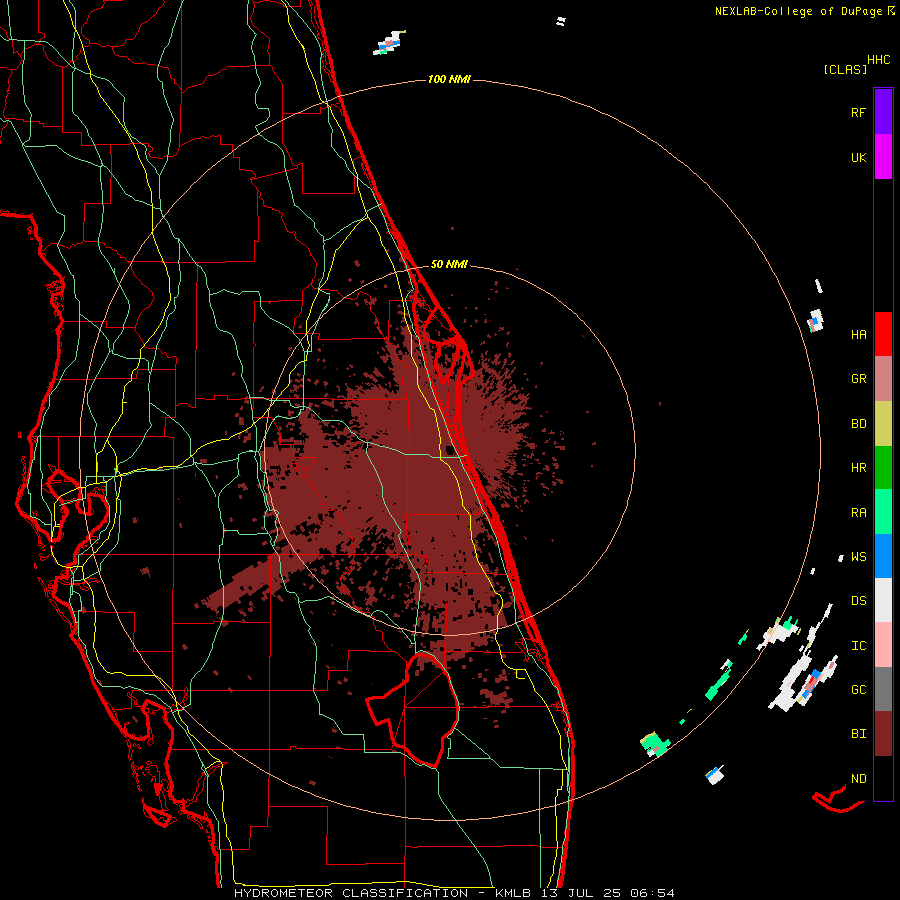
Task: Click the WS blue legend swatch
Action: coord(883,556)
